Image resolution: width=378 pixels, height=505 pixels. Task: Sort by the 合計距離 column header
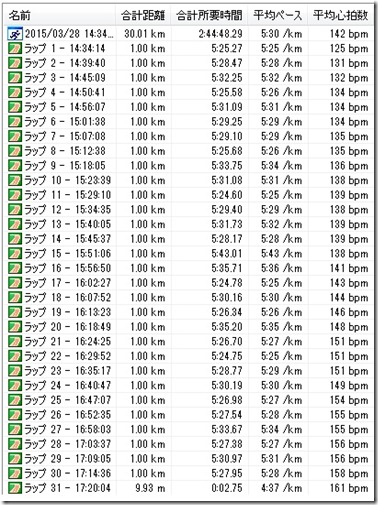[x=143, y=16]
